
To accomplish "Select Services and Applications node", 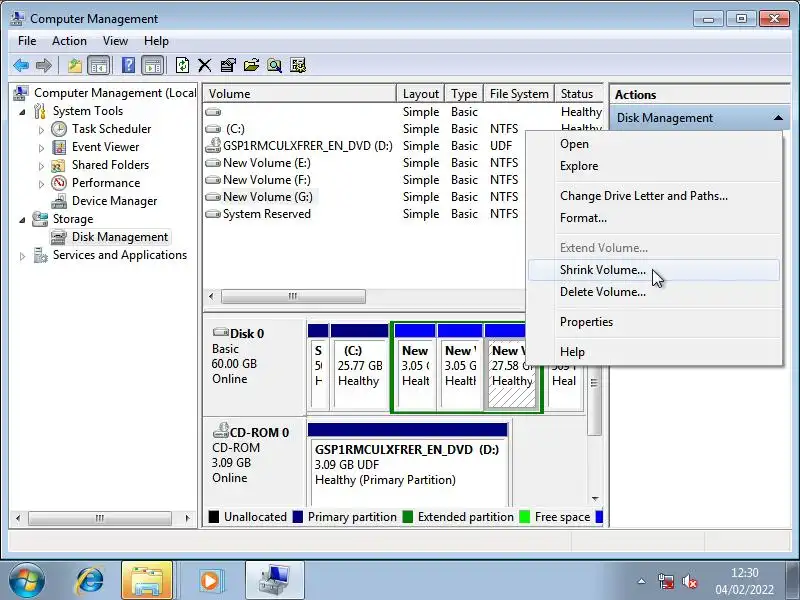I will (x=120, y=255).
